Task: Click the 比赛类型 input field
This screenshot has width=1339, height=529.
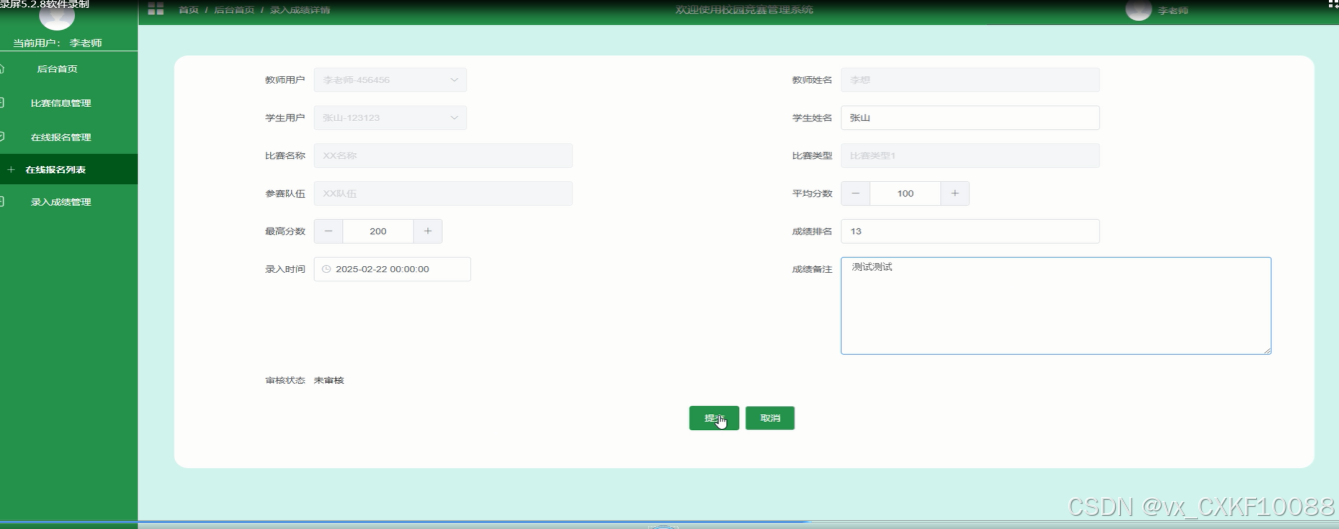Action: (x=970, y=156)
